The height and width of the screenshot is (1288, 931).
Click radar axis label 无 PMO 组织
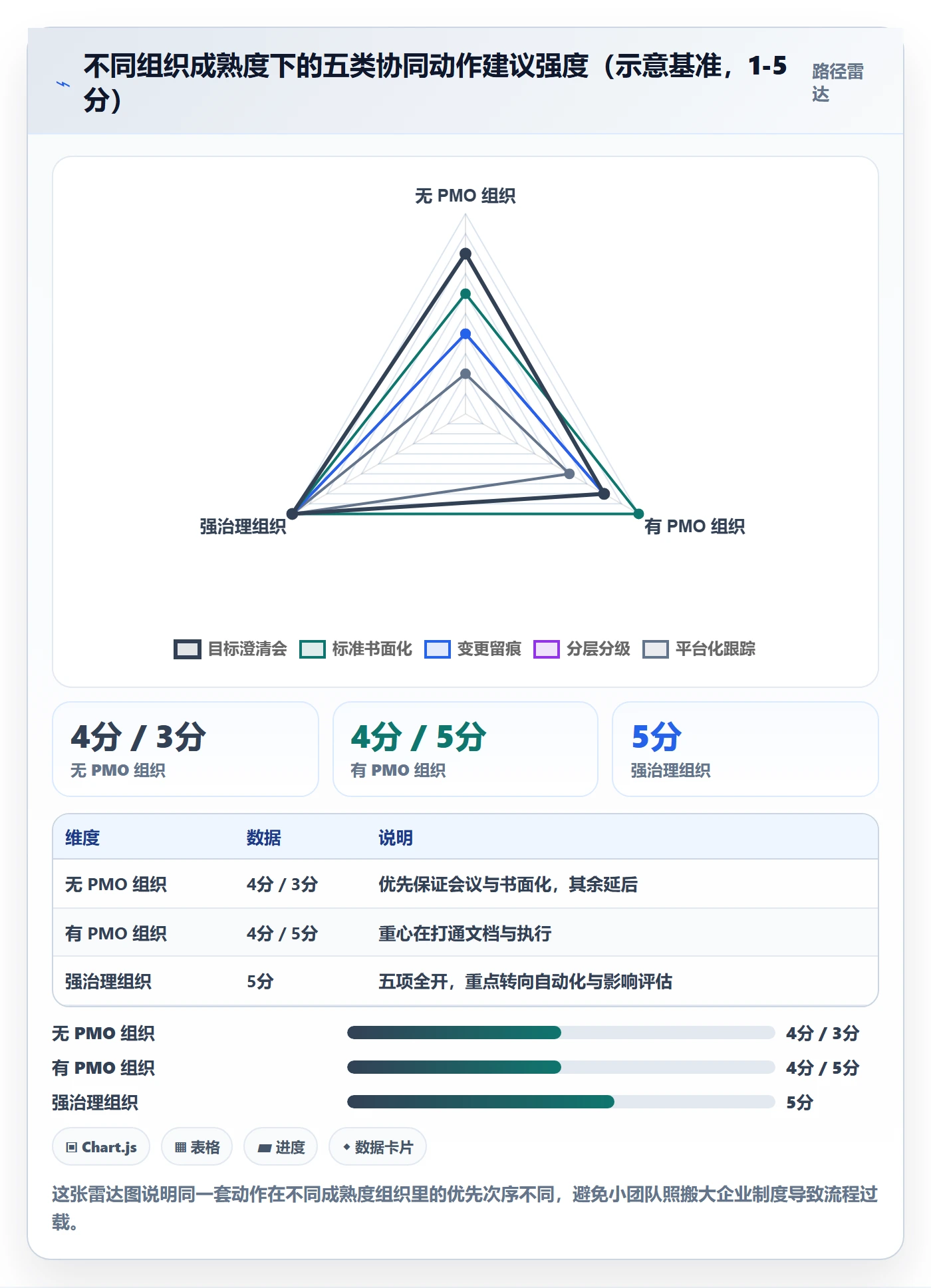click(465, 196)
